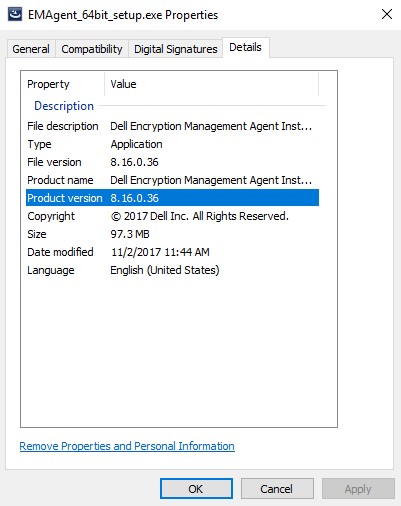This screenshot has width=401, height=506.
Task: Click the Details tab
Action: pyautogui.click(x=245, y=47)
